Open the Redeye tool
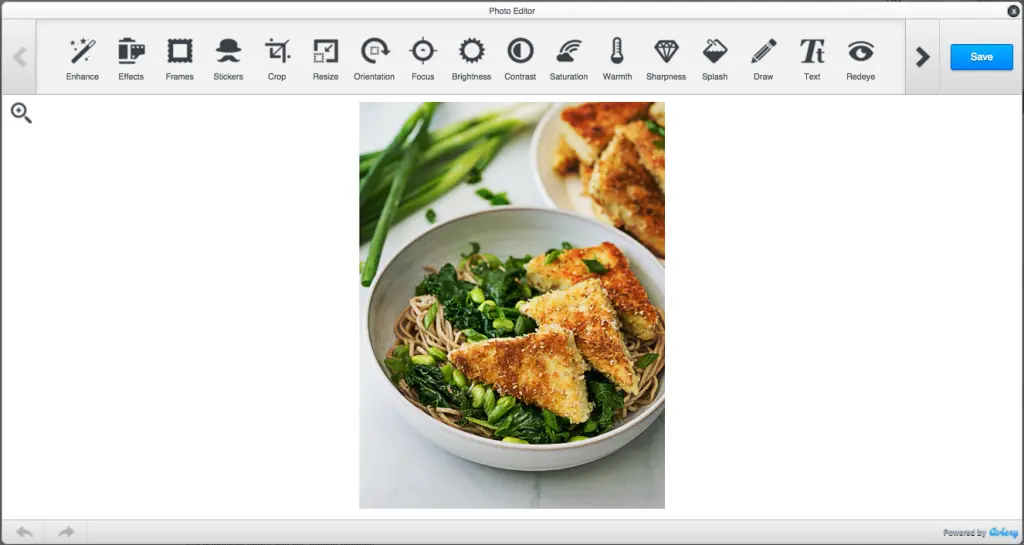The height and width of the screenshot is (545, 1024). click(861, 59)
